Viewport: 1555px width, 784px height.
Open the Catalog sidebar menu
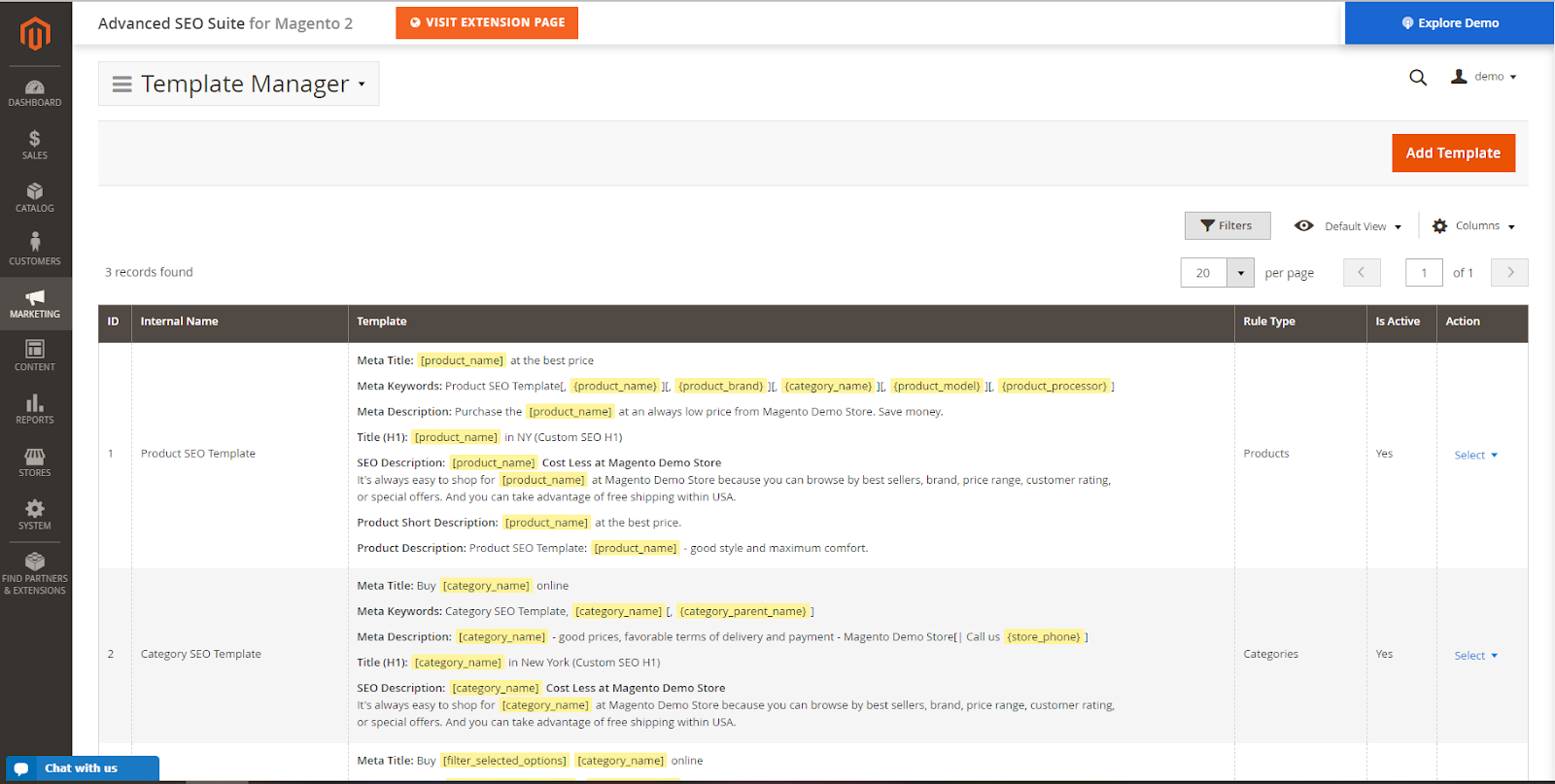(35, 198)
